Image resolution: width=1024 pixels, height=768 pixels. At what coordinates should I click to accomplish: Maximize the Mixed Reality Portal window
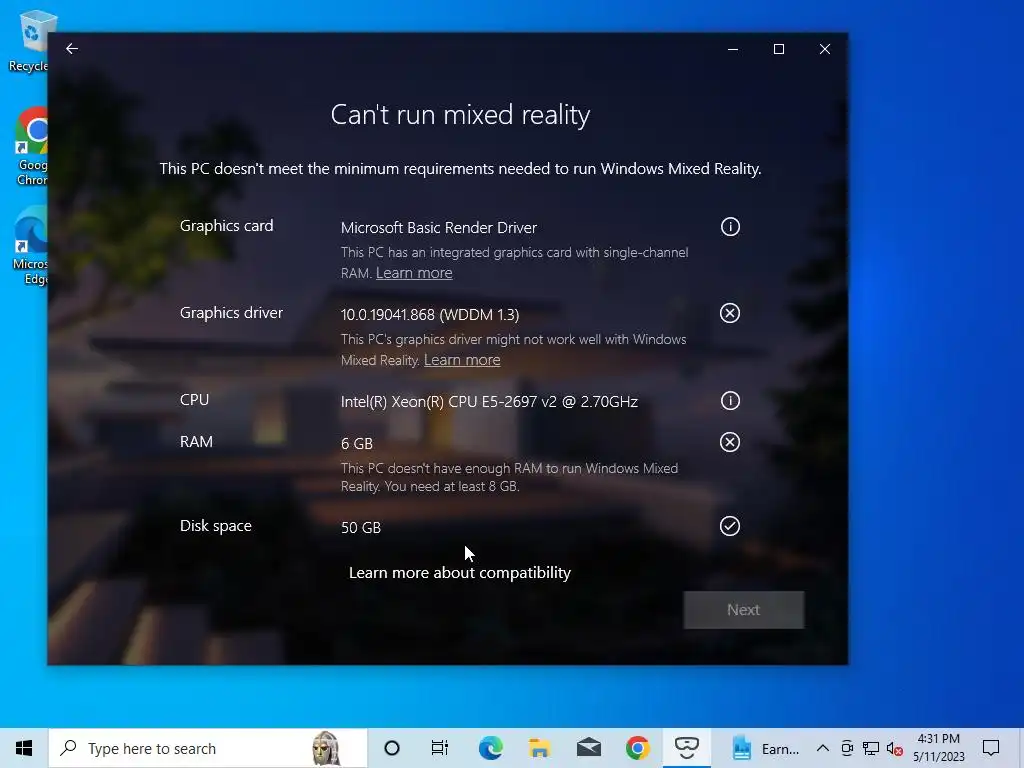point(778,49)
